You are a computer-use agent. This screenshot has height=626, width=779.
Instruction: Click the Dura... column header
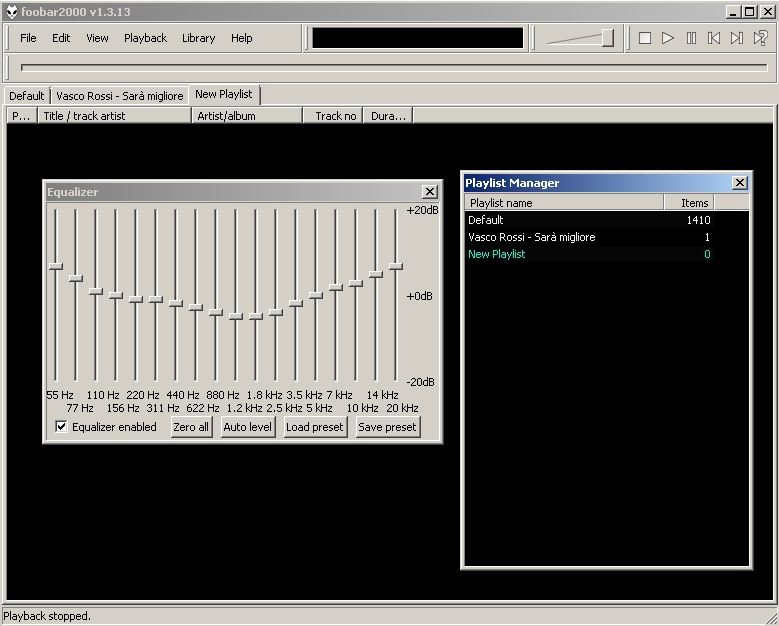(x=388, y=116)
